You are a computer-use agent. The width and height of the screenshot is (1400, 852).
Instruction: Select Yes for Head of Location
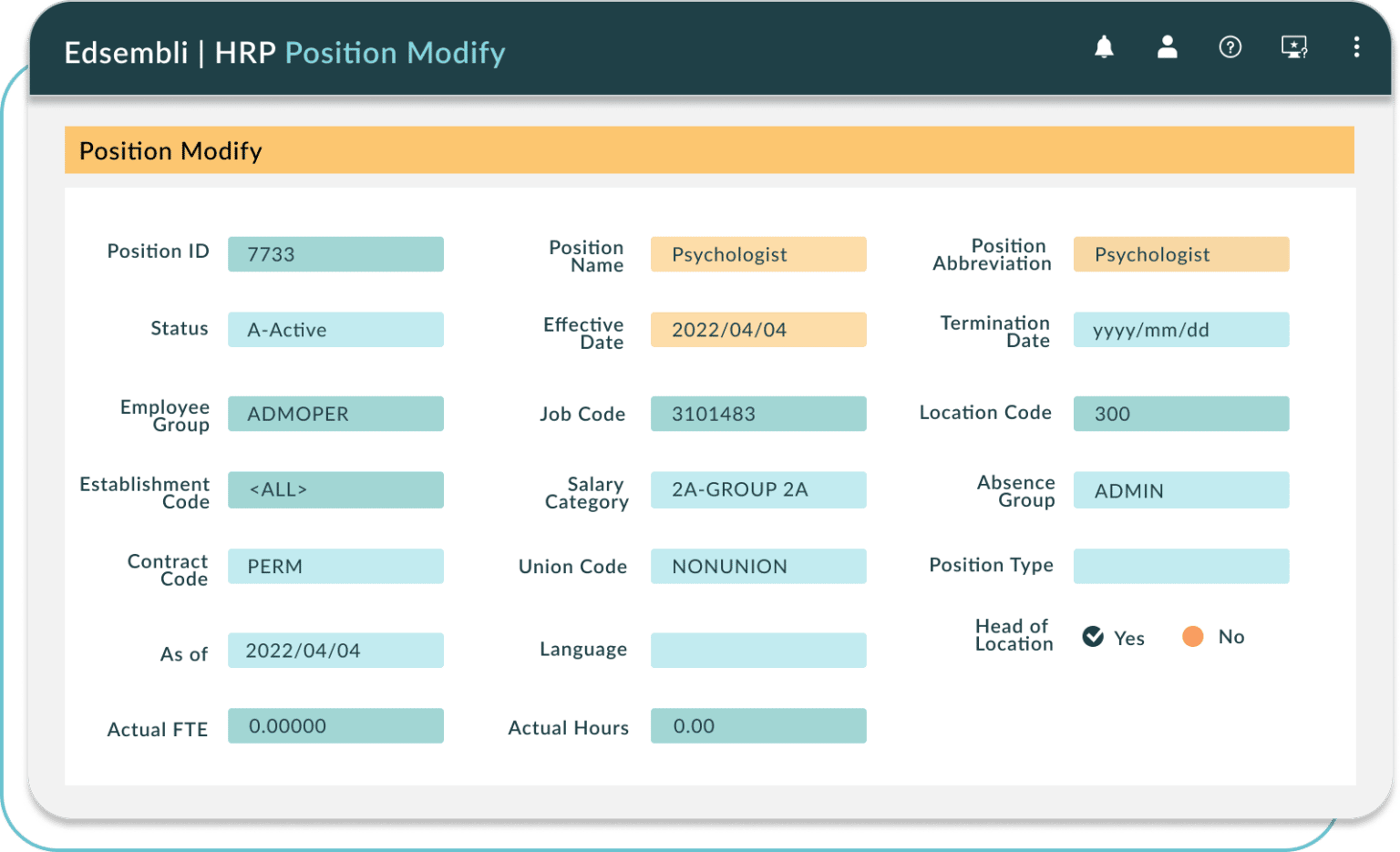point(1093,637)
